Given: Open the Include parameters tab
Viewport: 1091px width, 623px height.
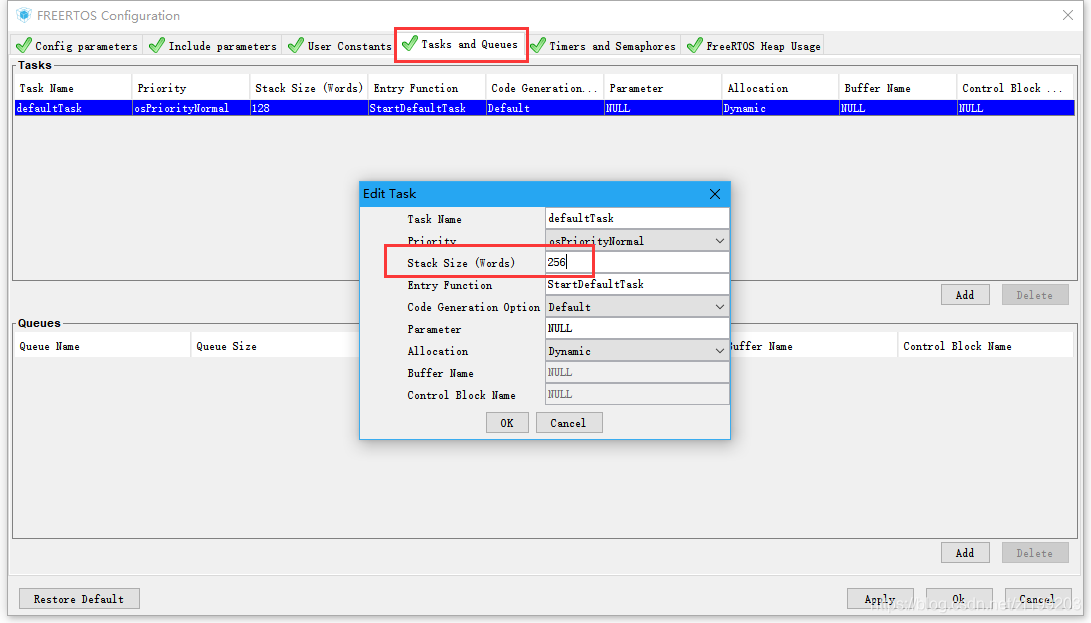Looking at the screenshot, I should pos(213,46).
